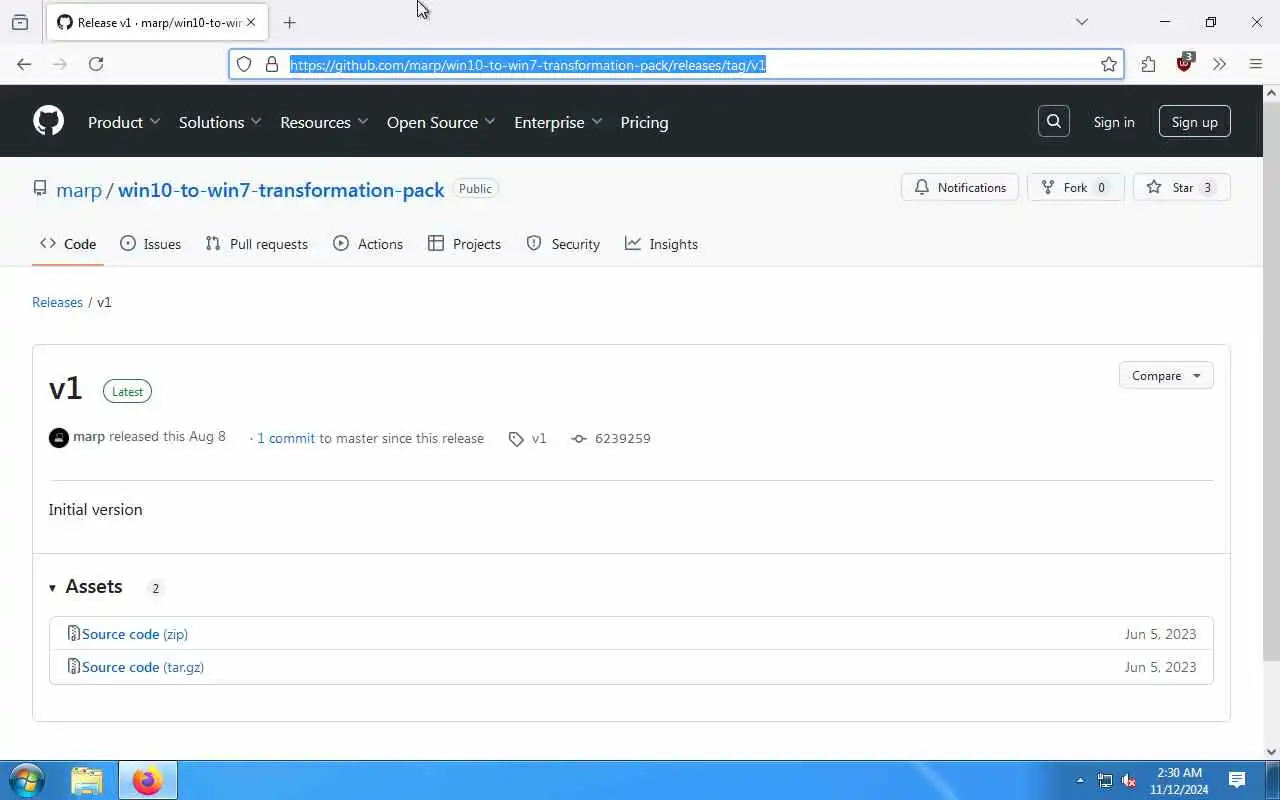Fork the repository
The height and width of the screenshot is (800, 1280).
click(x=1075, y=188)
